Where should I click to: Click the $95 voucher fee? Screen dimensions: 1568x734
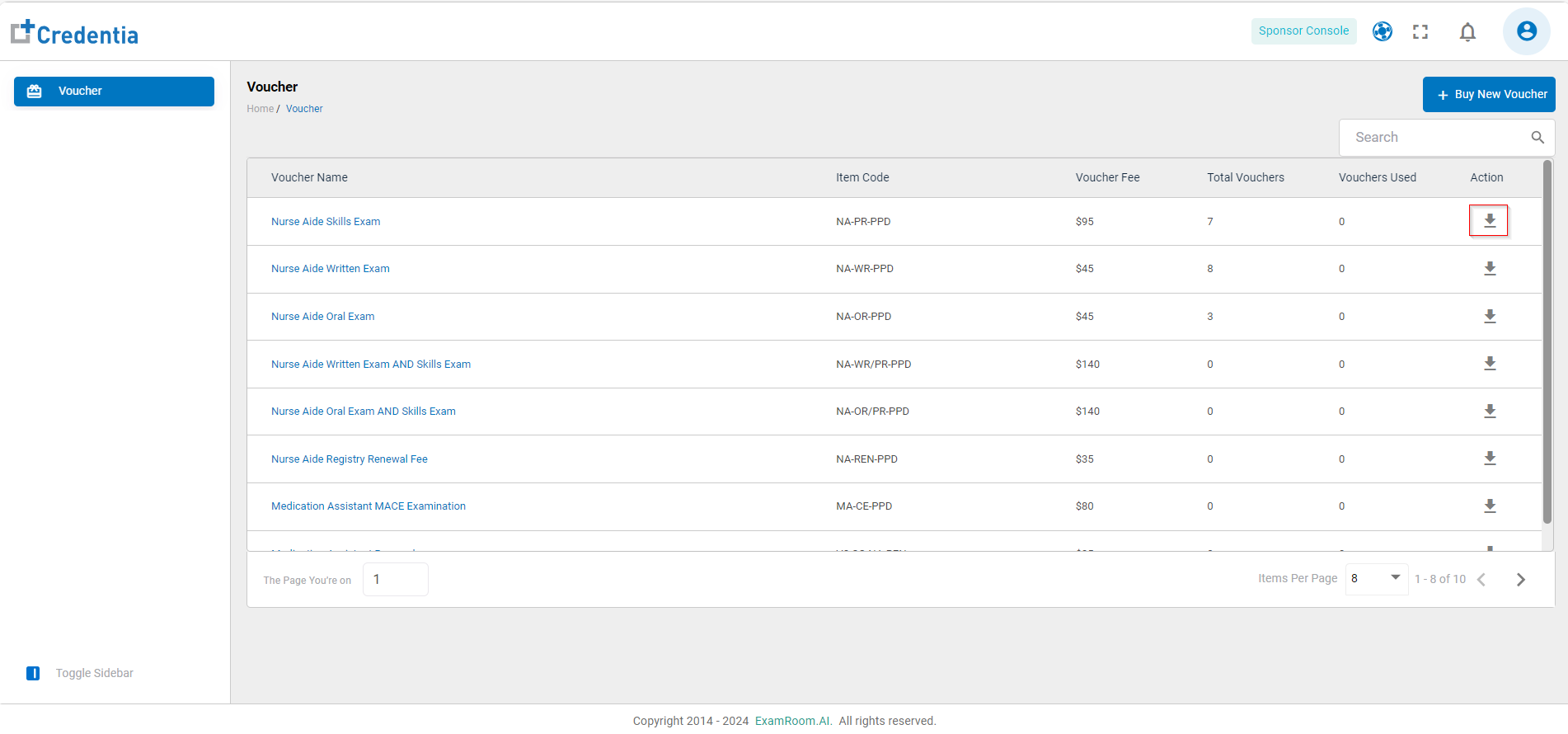coord(1085,222)
